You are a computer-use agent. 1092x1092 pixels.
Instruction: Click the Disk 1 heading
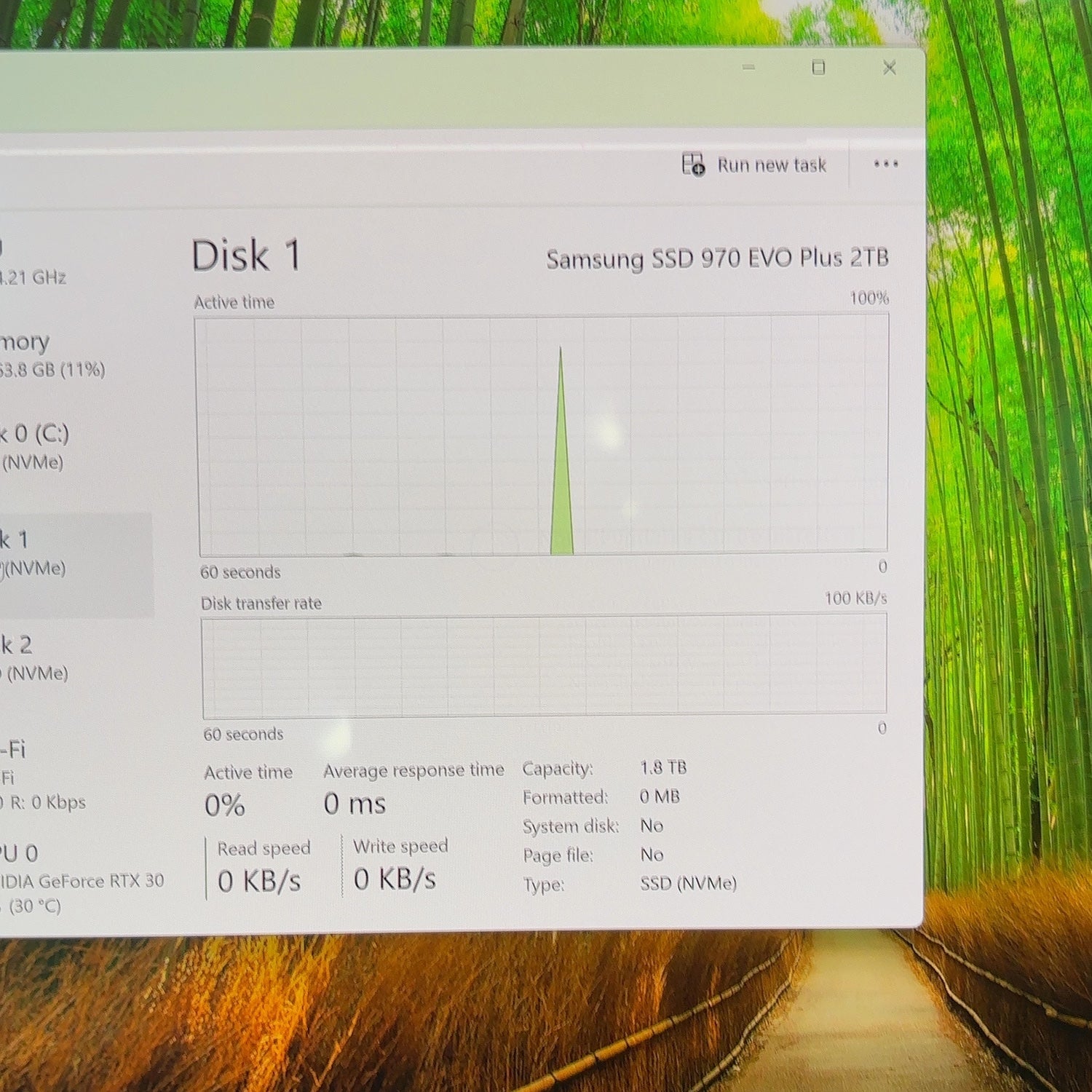[246, 256]
